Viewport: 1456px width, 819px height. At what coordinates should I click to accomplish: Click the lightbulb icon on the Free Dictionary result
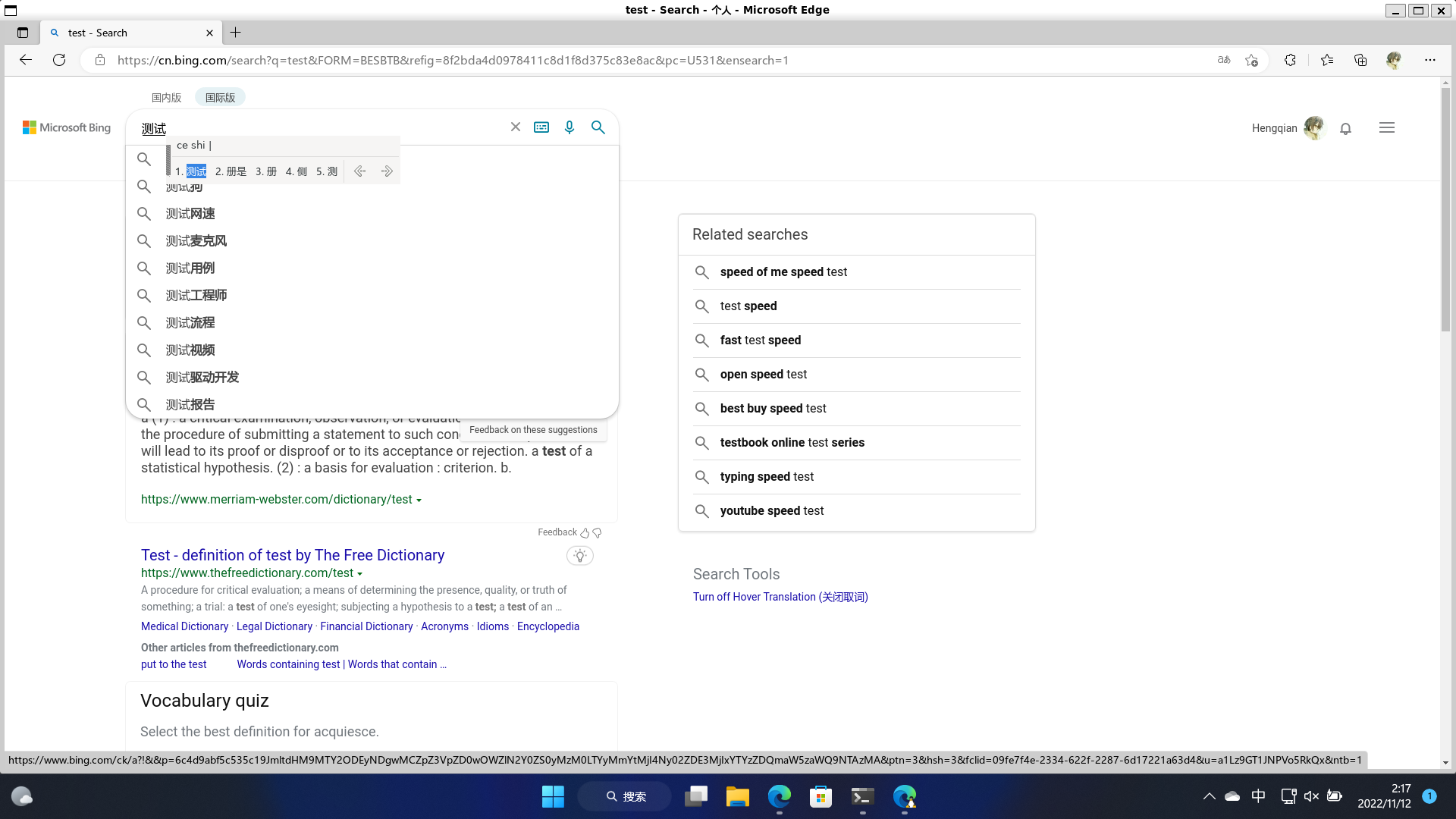click(x=580, y=556)
